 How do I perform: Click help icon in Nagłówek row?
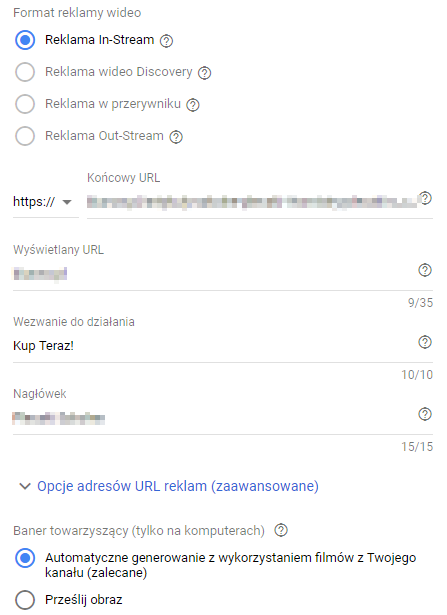coord(425,414)
